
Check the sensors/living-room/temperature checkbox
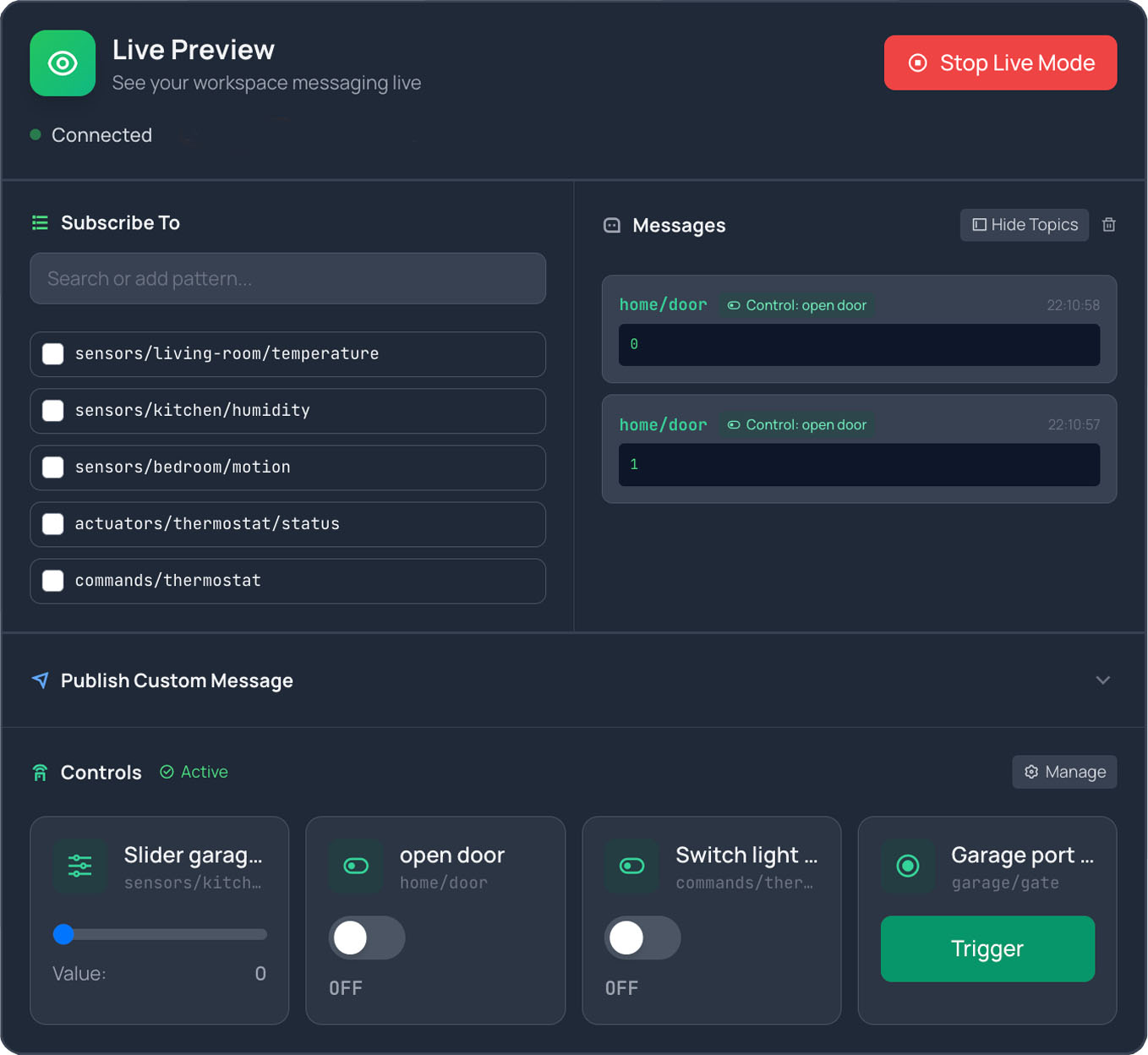(53, 354)
